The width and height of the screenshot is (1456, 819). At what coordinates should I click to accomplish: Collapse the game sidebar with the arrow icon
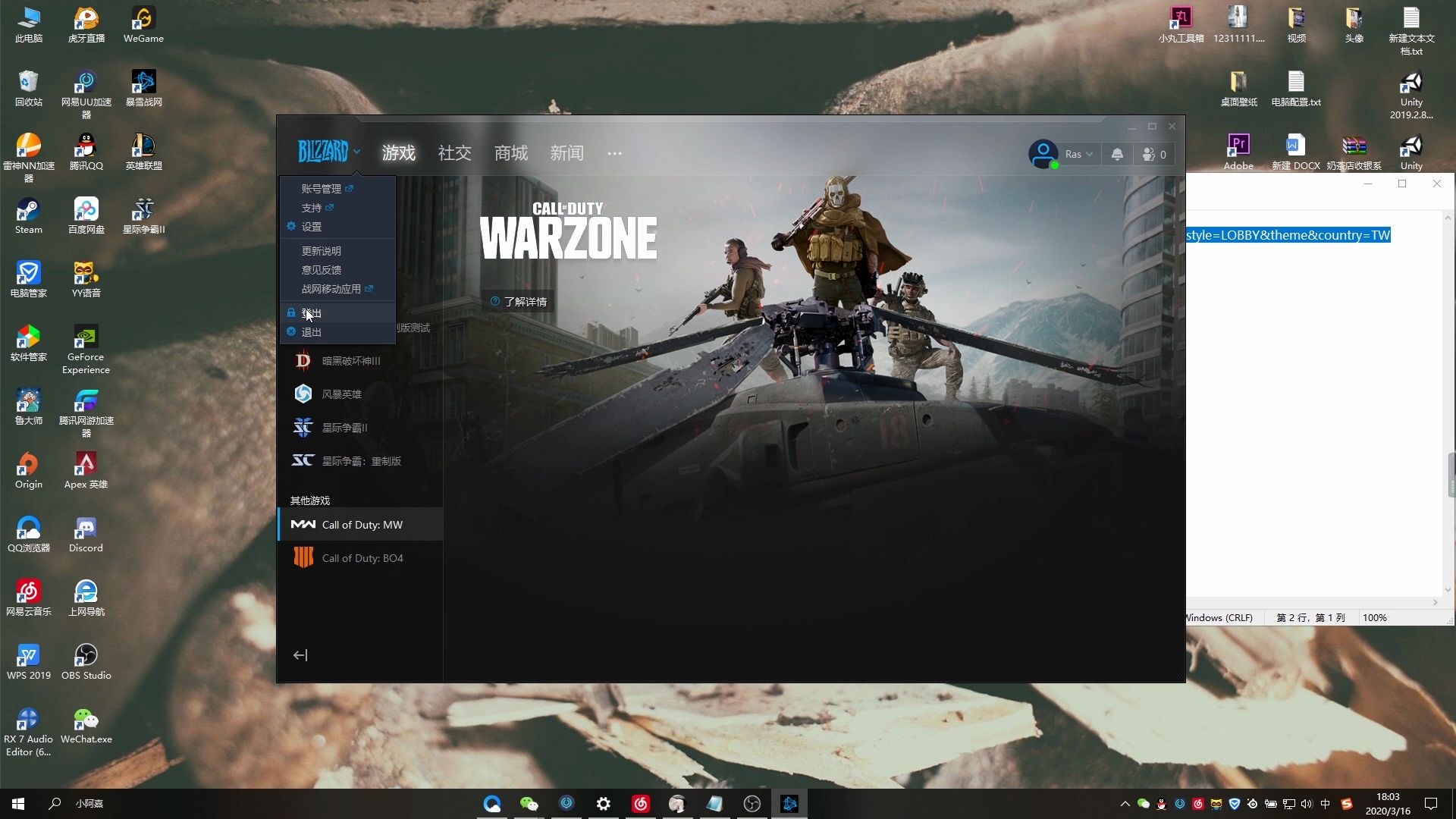pyautogui.click(x=300, y=655)
